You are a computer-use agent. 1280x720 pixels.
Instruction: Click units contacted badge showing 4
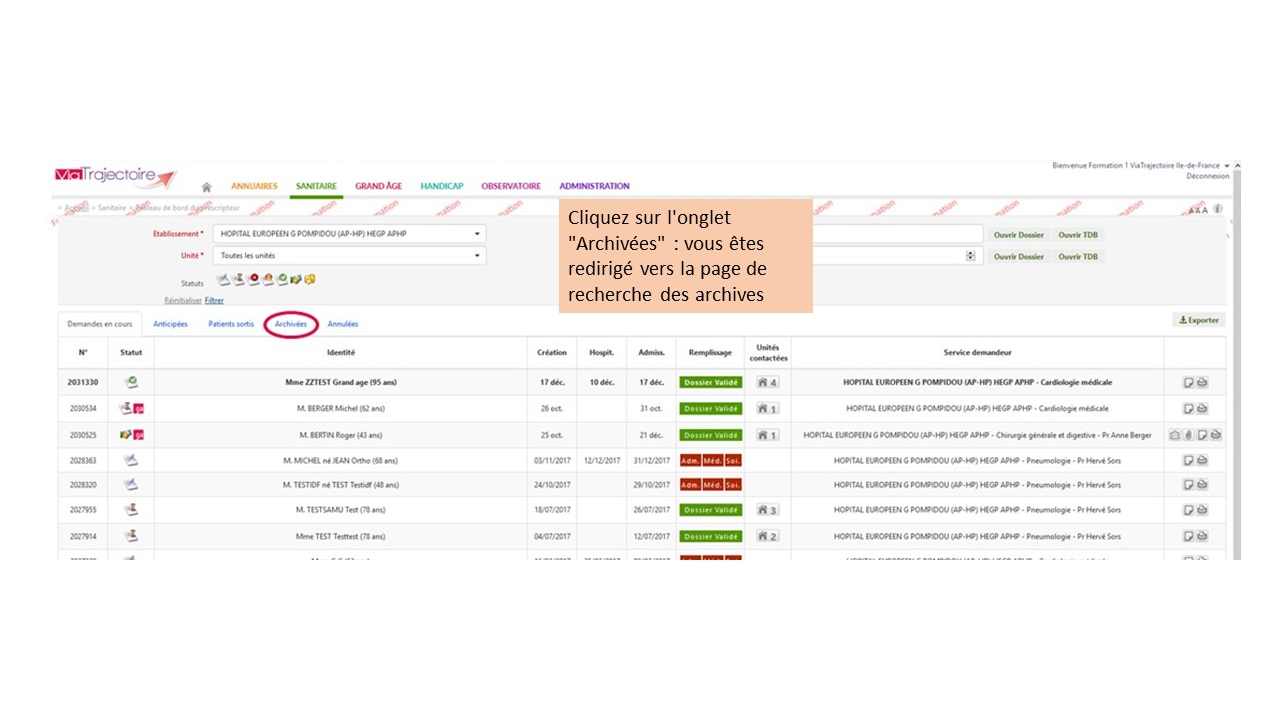(x=767, y=382)
